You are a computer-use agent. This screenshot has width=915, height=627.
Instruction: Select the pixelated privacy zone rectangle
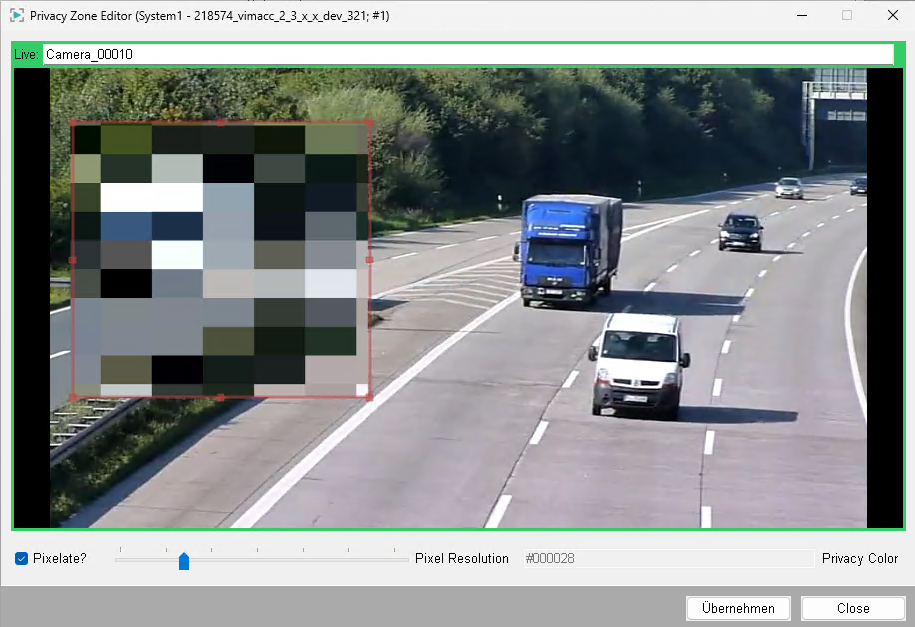point(221,260)
